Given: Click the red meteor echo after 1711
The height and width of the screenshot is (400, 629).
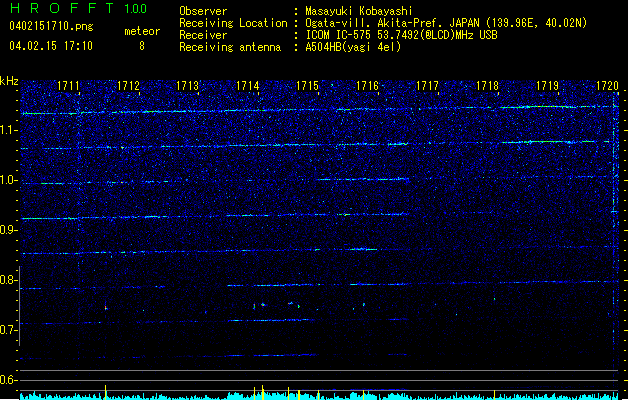Looking at the screenshot, I should (x=106, y=308).
